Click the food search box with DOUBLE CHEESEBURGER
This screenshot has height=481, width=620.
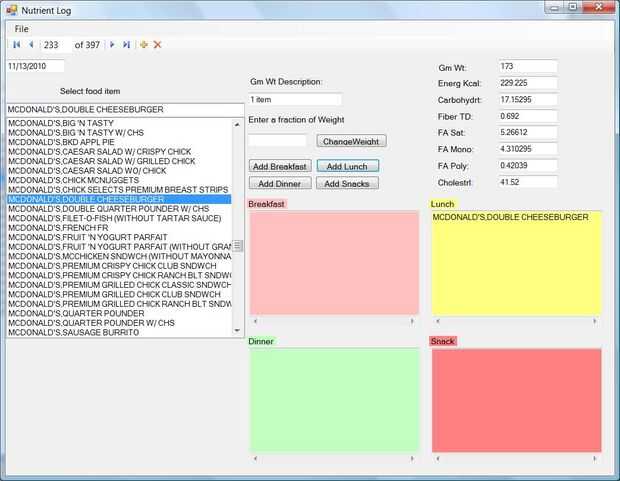125,110
